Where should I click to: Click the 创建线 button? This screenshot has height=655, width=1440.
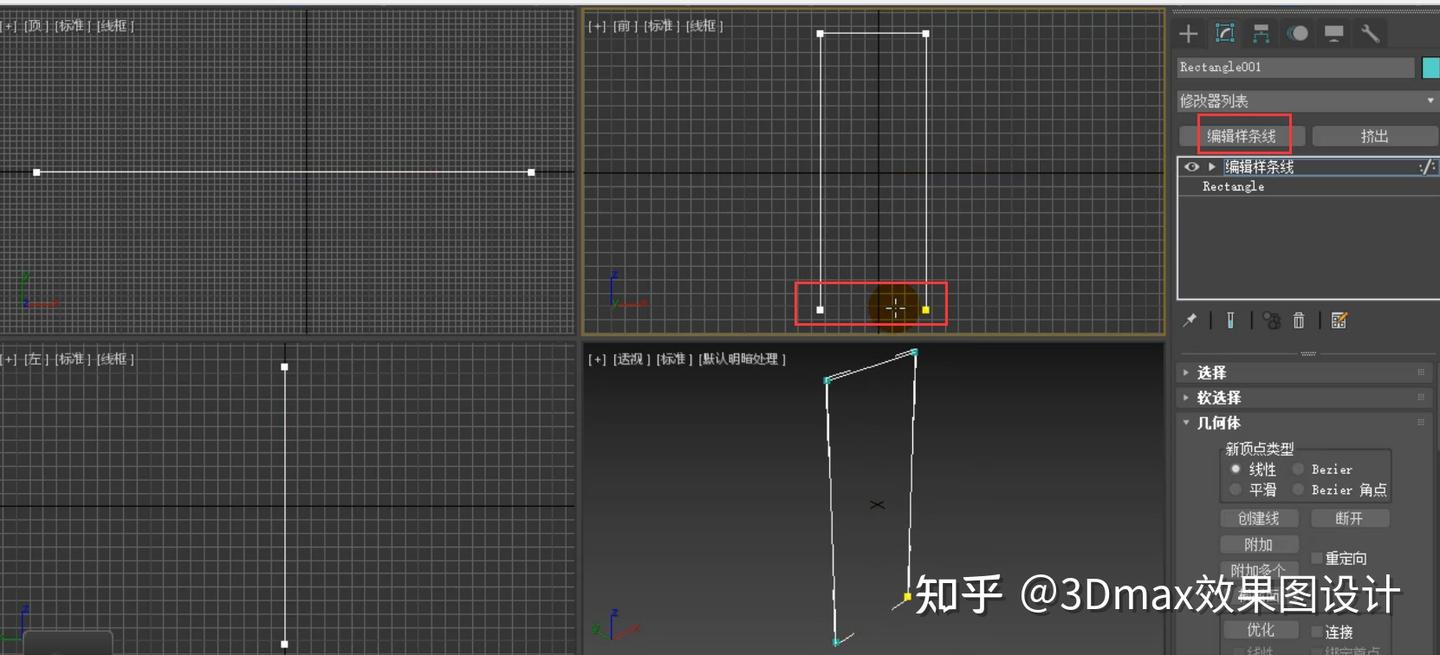(1259, 518)
